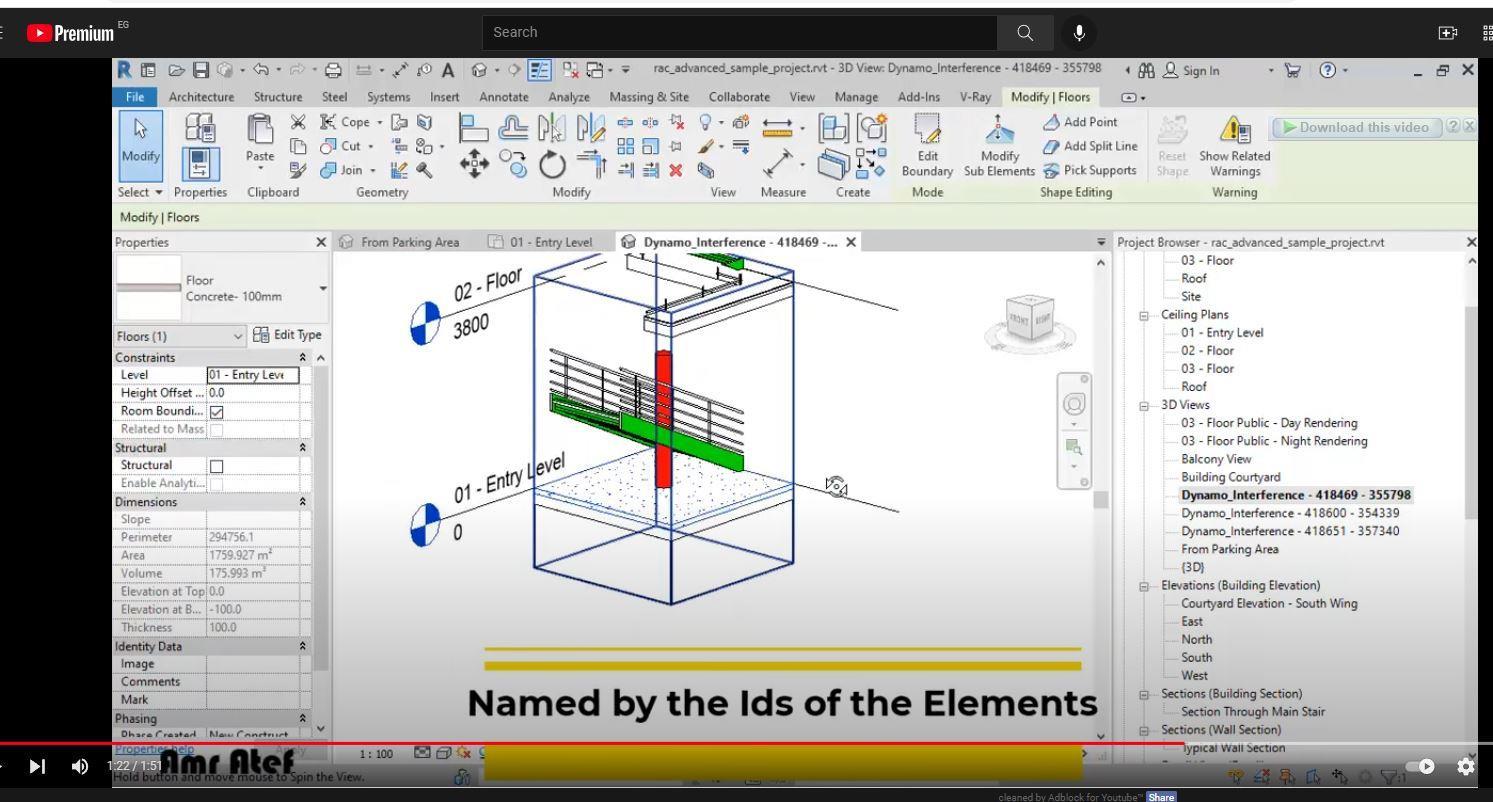This screenshot has width=1493, height=802.
Task: Open the Select panel dropdown
Action: click(142, 192)
